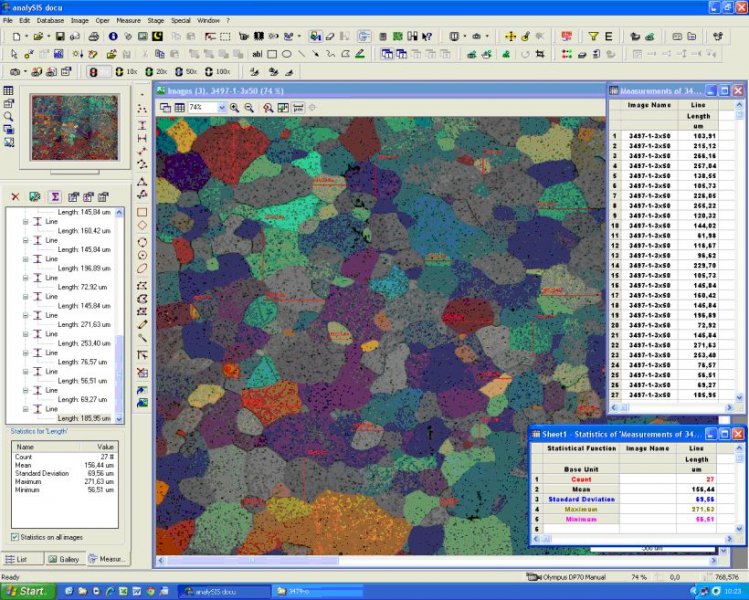Open the 74% zoom dropdown
This screenshot has height=600, width=749.
[222, 108]
